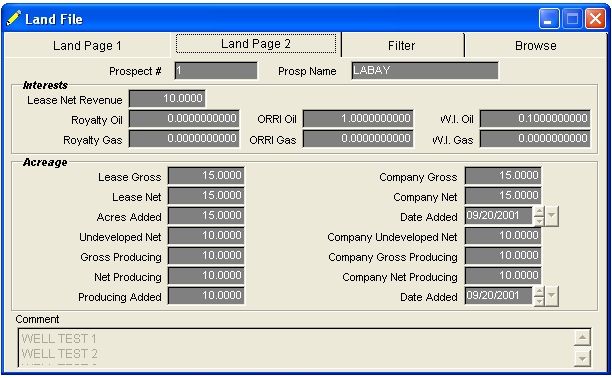Decrement the Acres Date Added spinner down arrow
The image size is (612, 378).
[x=539, y=221]
